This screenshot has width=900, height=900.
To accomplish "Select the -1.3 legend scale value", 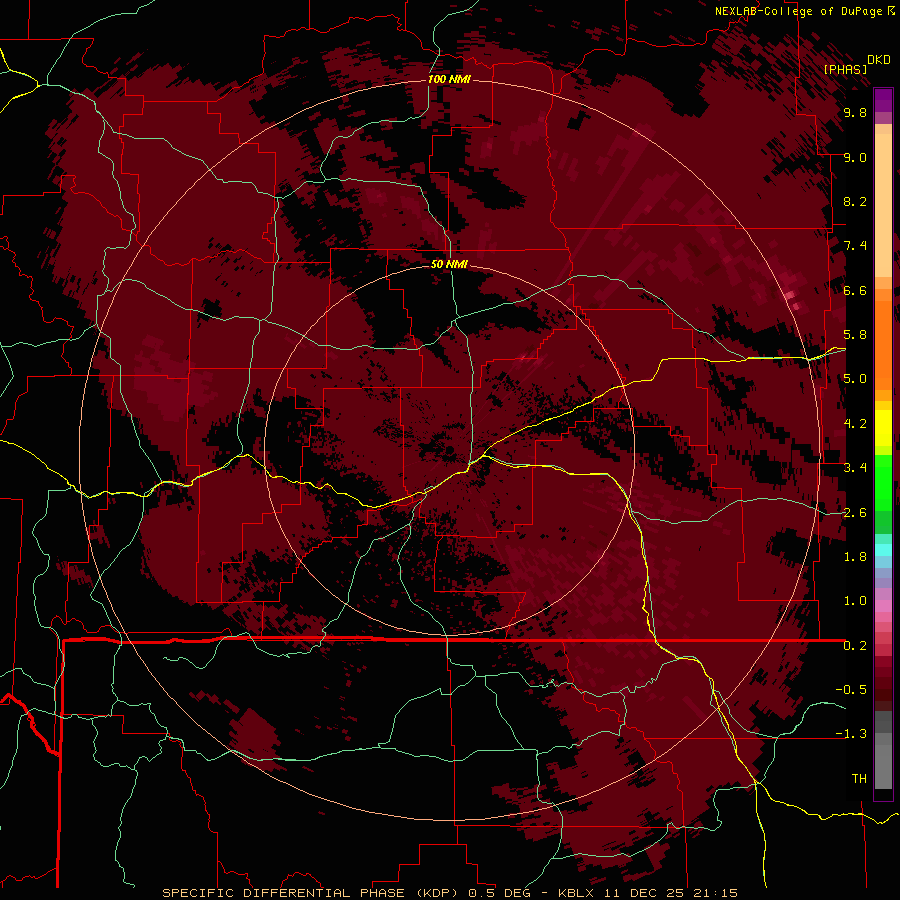I will pos(851,734).
